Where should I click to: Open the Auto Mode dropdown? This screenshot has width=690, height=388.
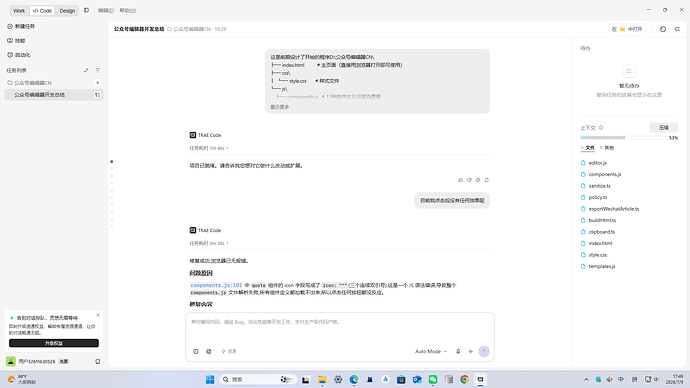(x=431, y=351)
